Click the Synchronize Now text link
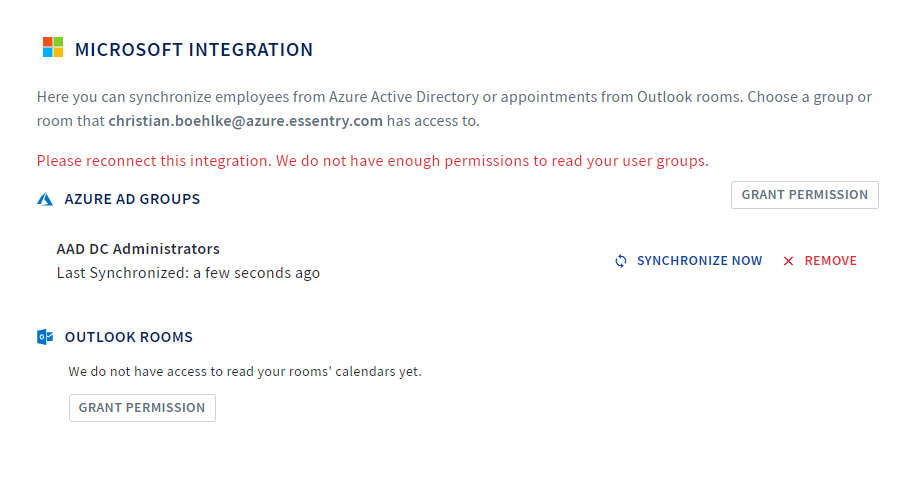The height and width of the screenshot is (477, 918). (x=699, y=261)
